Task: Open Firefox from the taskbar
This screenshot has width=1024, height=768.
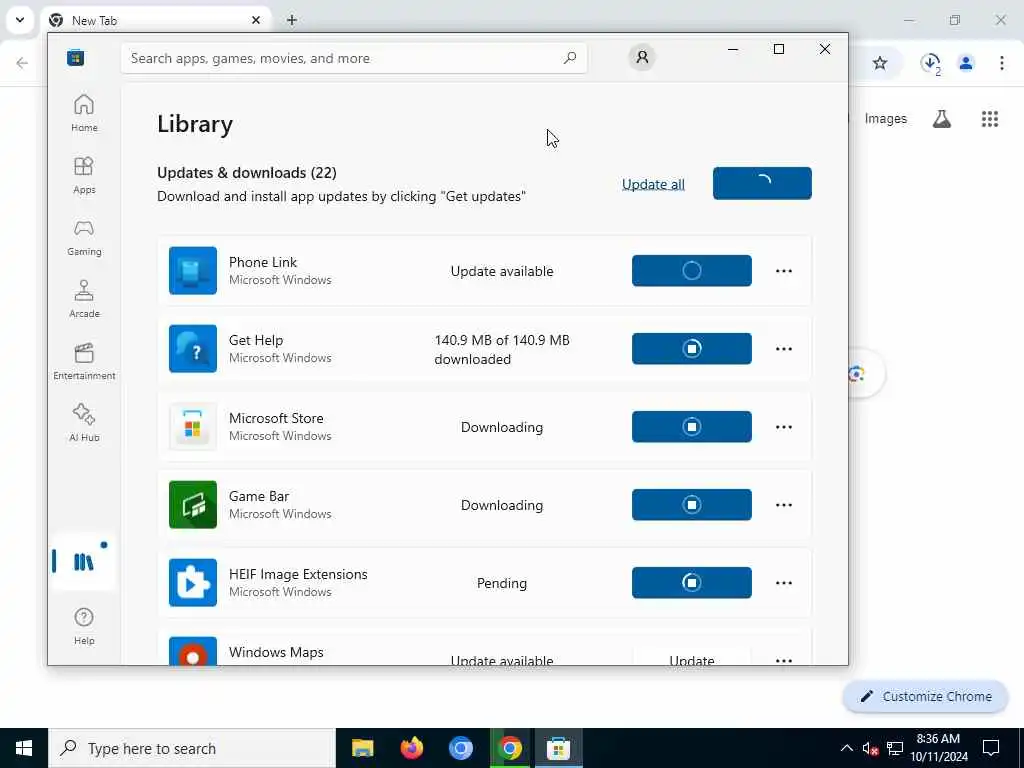Action: coord(411,748)
